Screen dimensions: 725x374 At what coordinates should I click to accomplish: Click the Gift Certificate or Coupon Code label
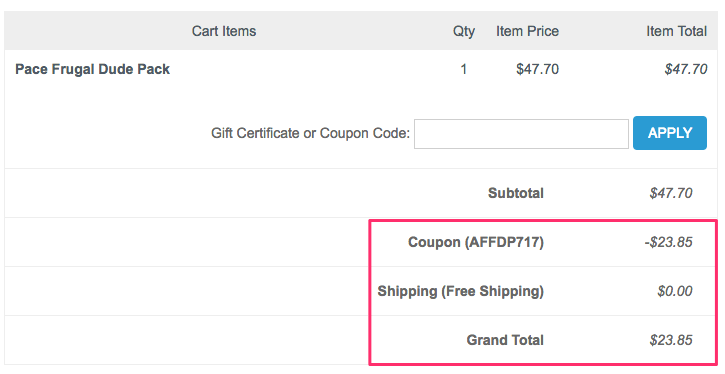(310, 133)
